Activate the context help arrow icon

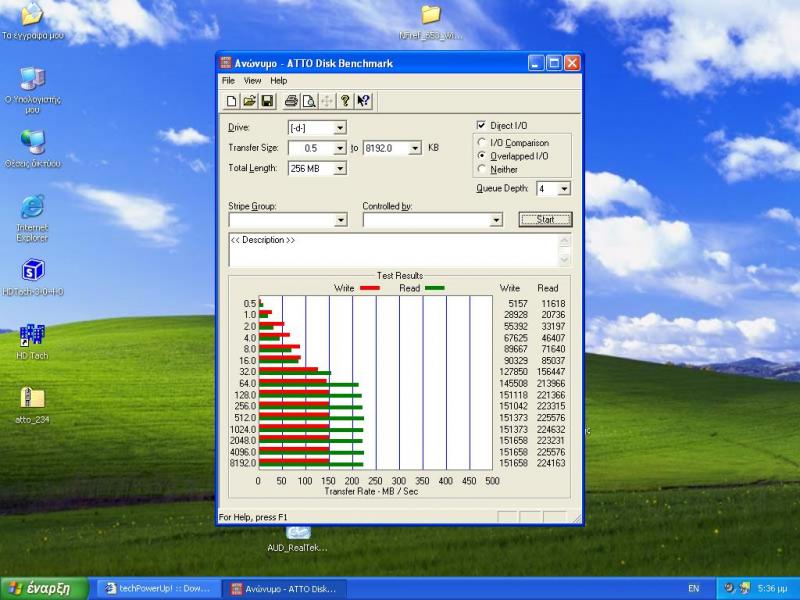click(x=364, y=101)
